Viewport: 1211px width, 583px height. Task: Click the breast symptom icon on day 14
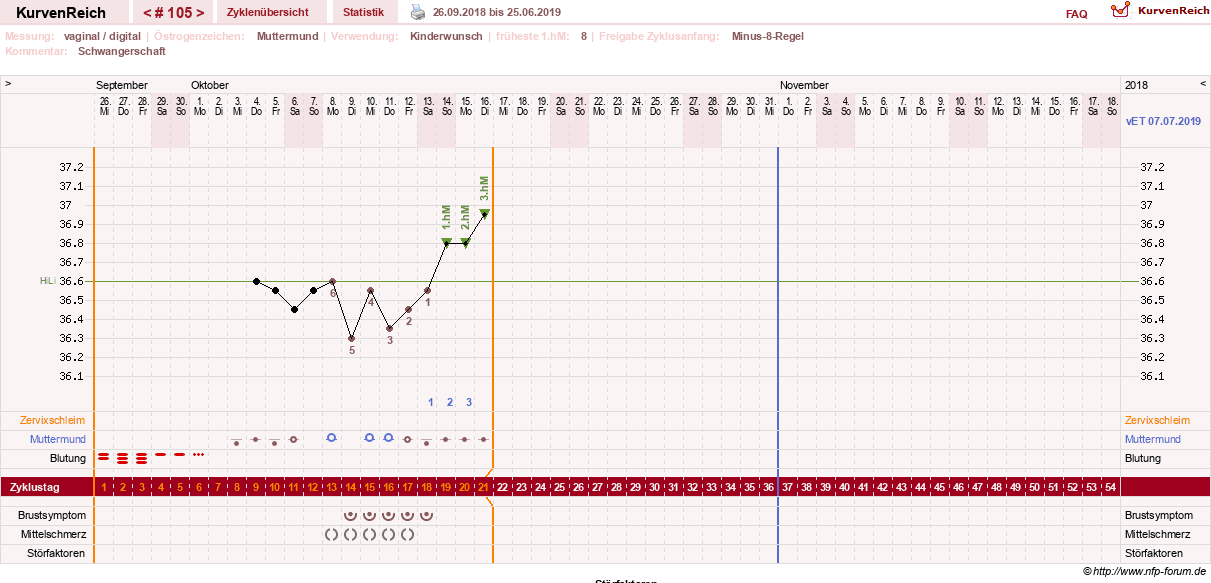coord(350,515)
